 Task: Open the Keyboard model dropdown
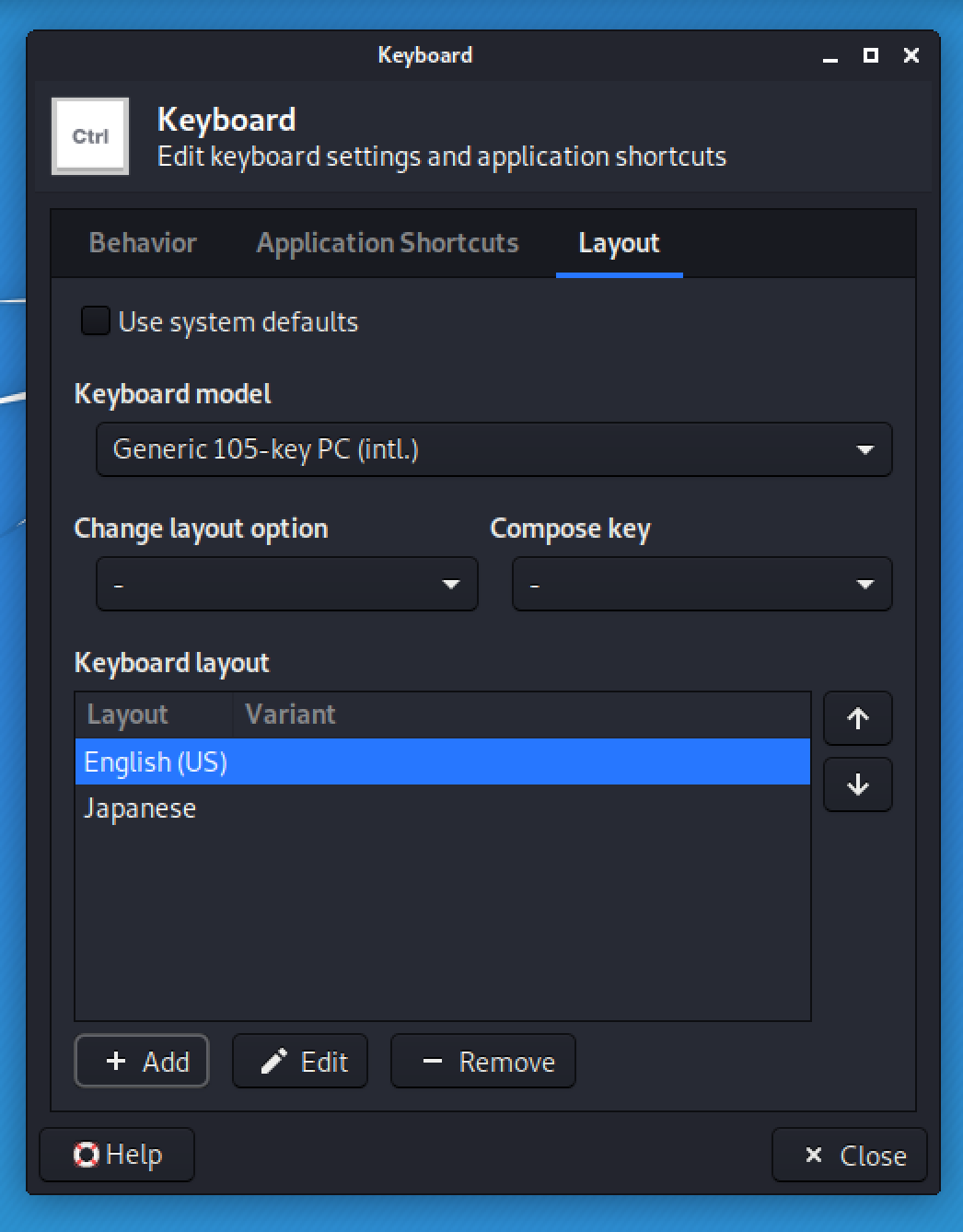[x=493, y=449]
